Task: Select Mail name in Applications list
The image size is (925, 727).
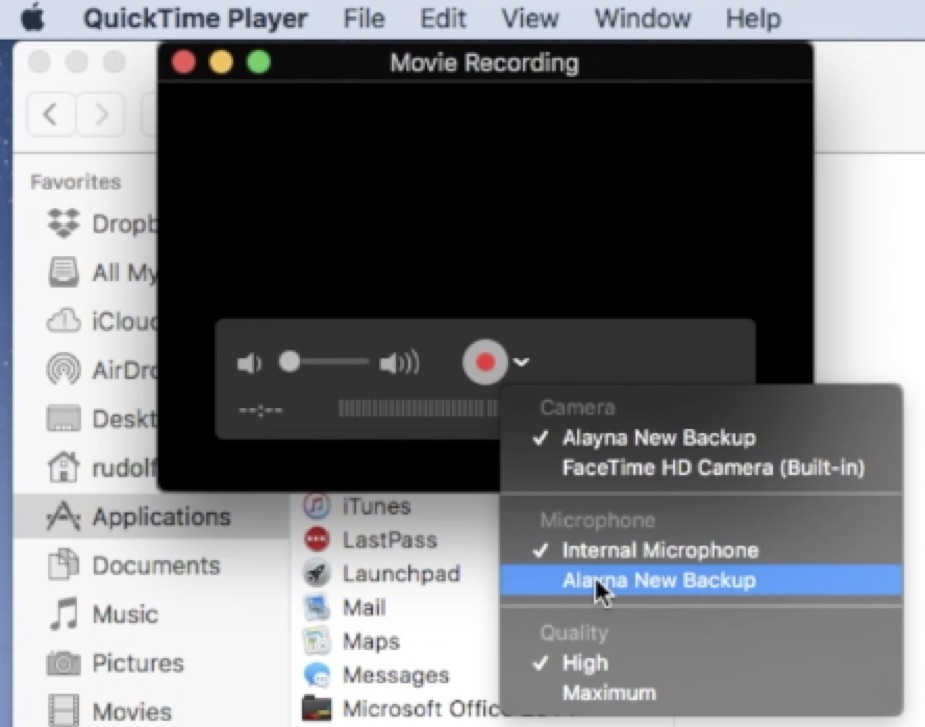Action: click(x=364, y=607)
